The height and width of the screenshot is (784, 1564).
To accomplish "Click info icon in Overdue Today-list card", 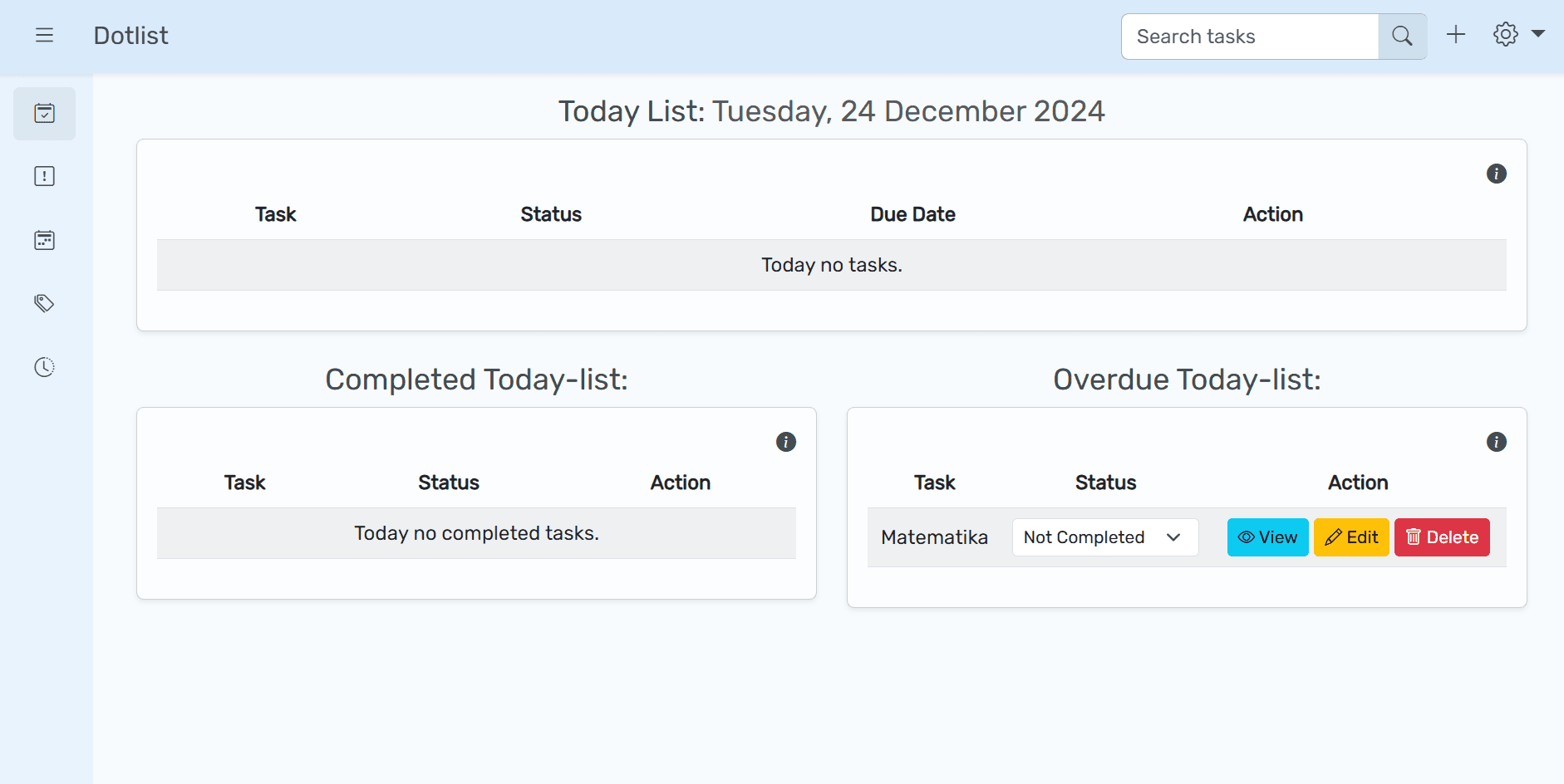I will pos(1496,442).
